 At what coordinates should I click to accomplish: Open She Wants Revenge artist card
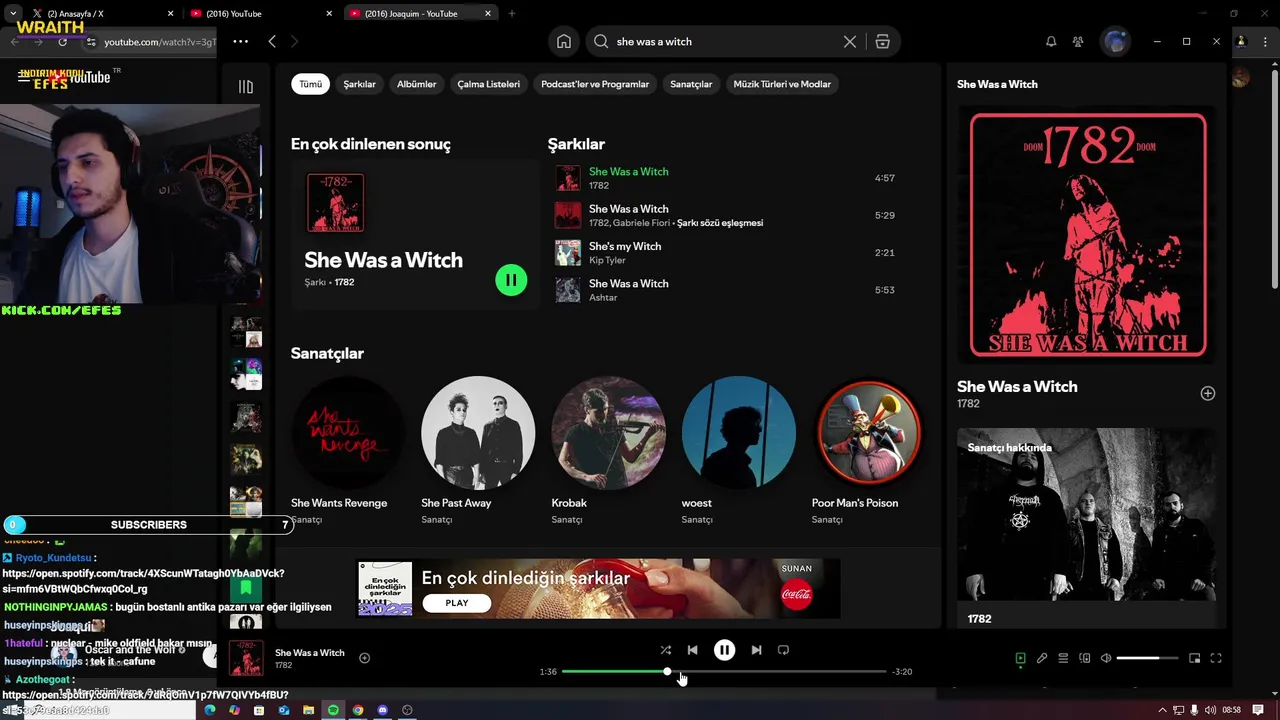347,450
